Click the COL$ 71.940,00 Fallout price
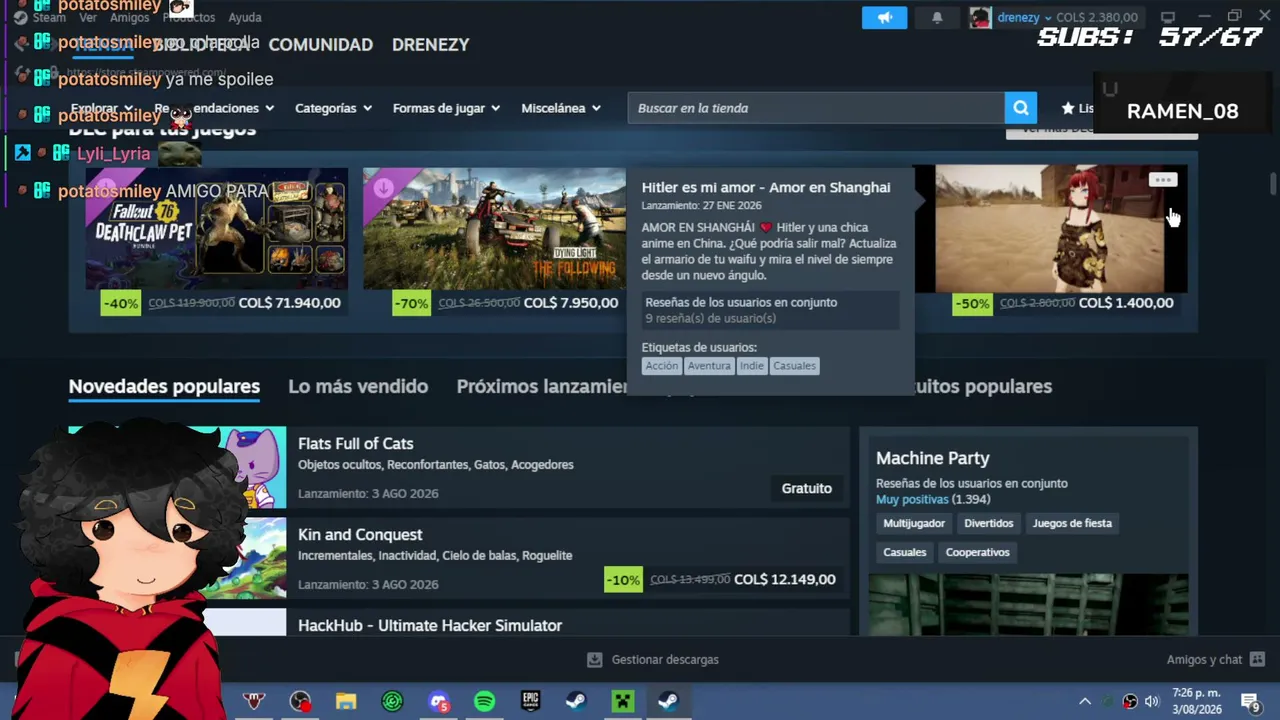Viewport: 1280px width, 720px height. pos(289,303)
